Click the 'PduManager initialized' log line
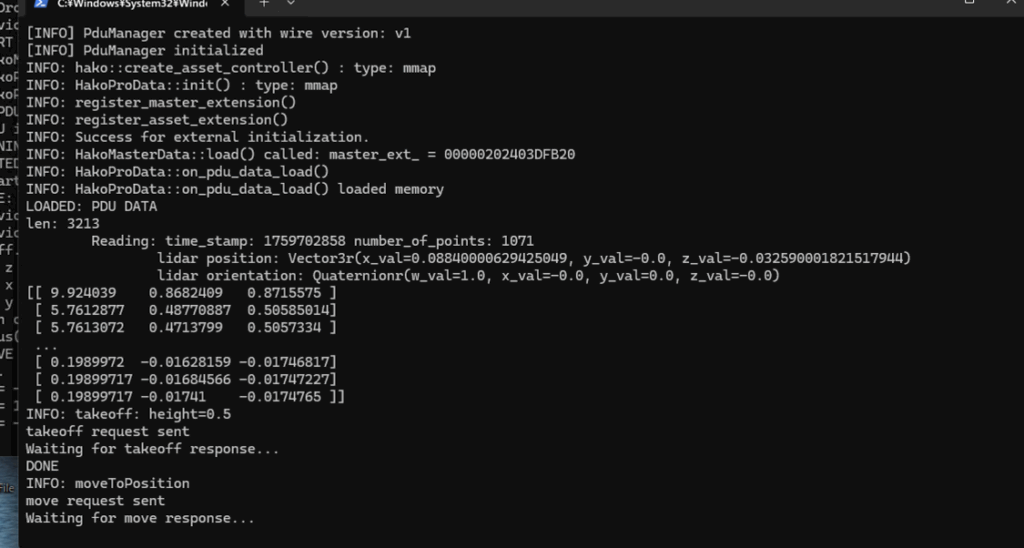 [x=145, y=50]
